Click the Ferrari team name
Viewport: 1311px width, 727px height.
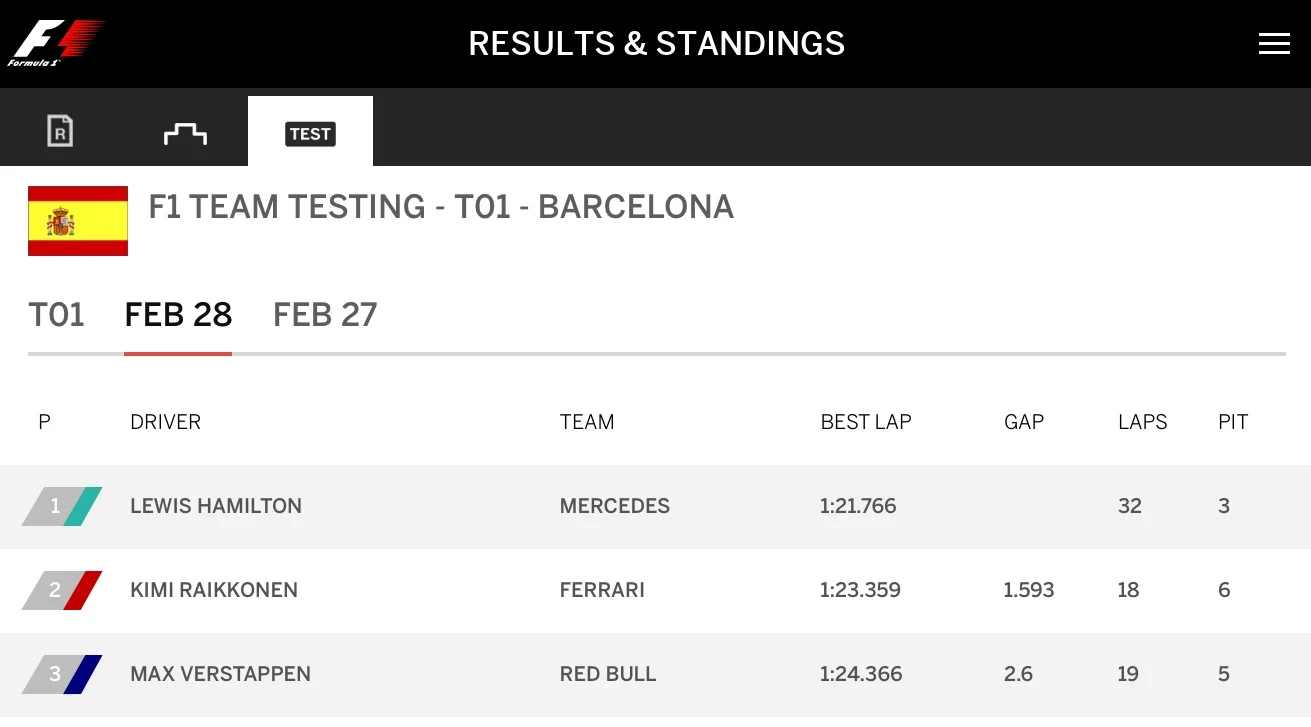602,590
